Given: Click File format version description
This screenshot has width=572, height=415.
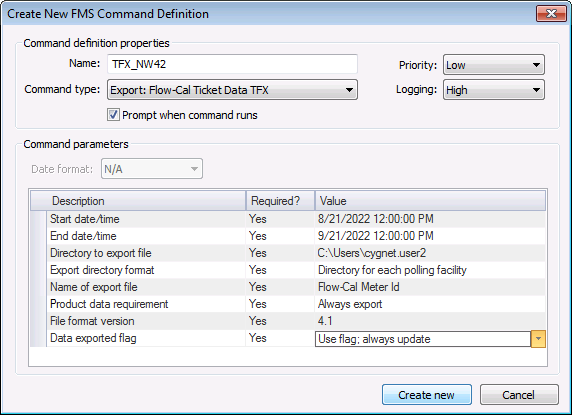Looking at the screenshot, I should (x=92, y=321).
